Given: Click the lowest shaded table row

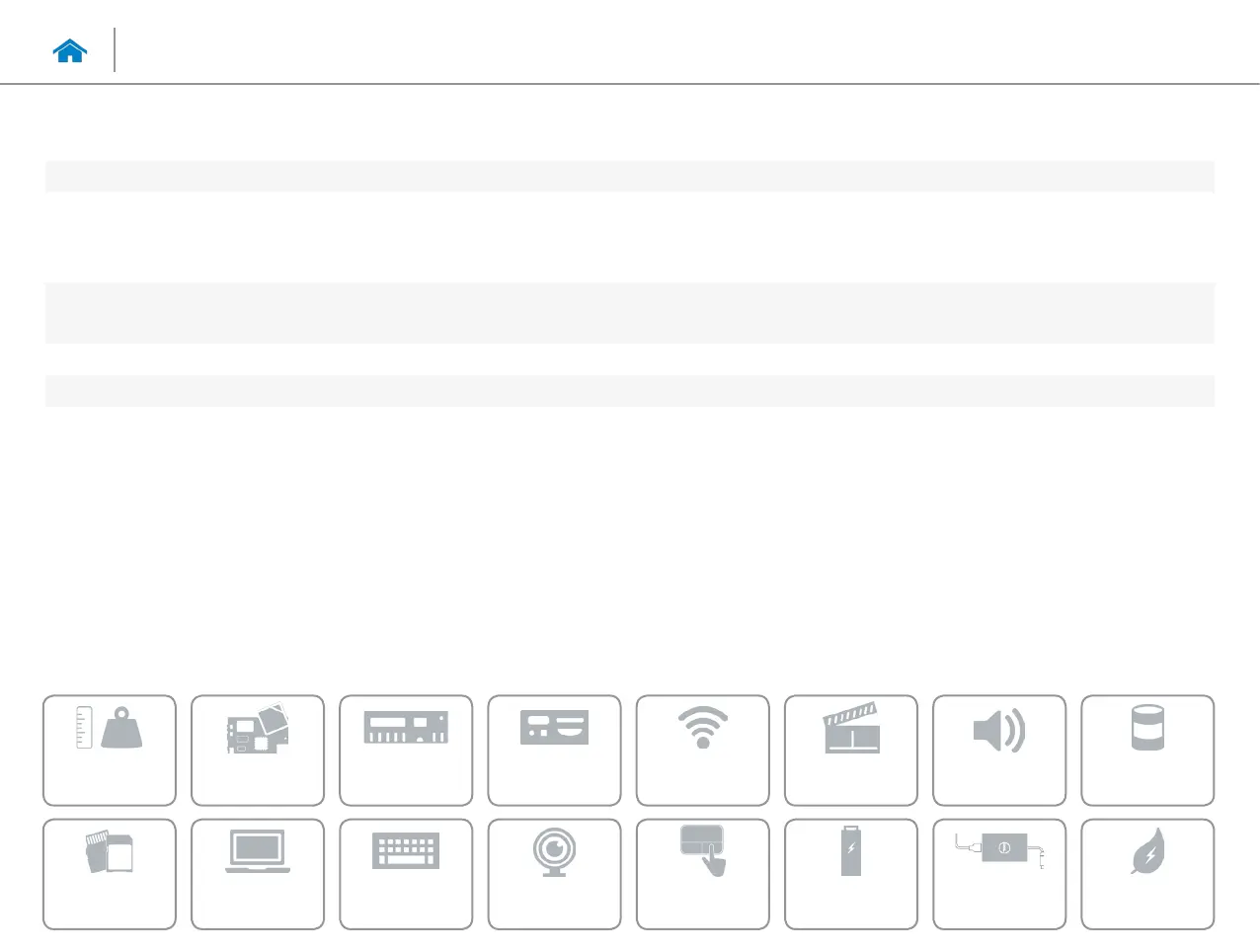Looking at the screenshot, I should pos(629,391).
